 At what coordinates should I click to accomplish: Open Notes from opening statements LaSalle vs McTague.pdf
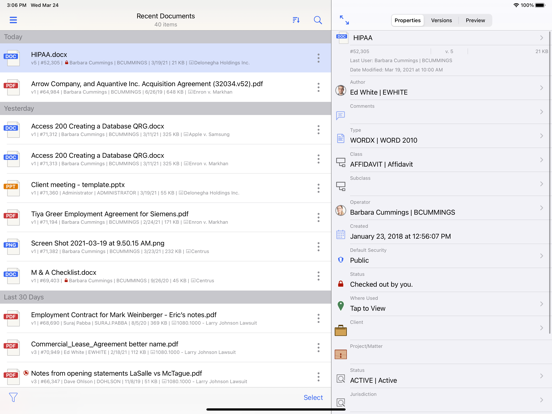pyautogui.click(x=165, y=375)
